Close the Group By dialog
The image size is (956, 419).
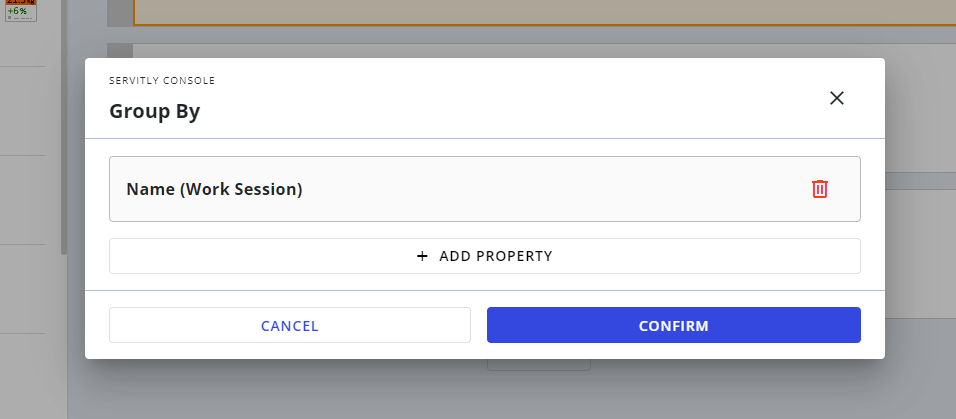point(836,98)
